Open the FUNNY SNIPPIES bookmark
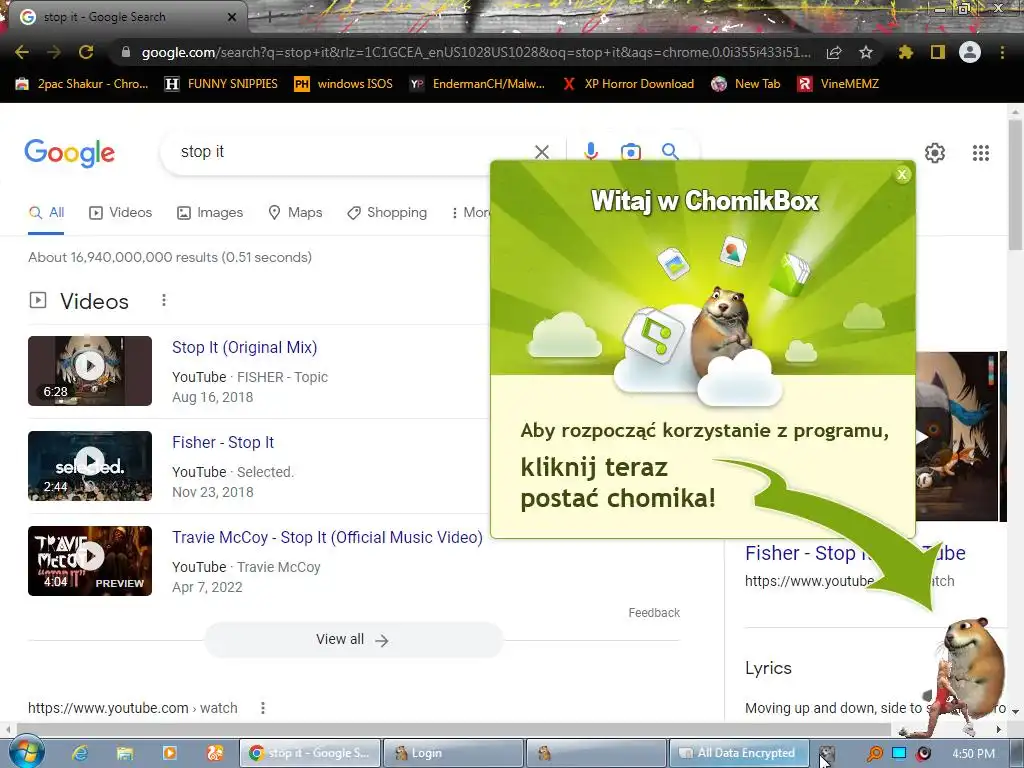This screenshot has width=1024, height=768. click(221, 84)
